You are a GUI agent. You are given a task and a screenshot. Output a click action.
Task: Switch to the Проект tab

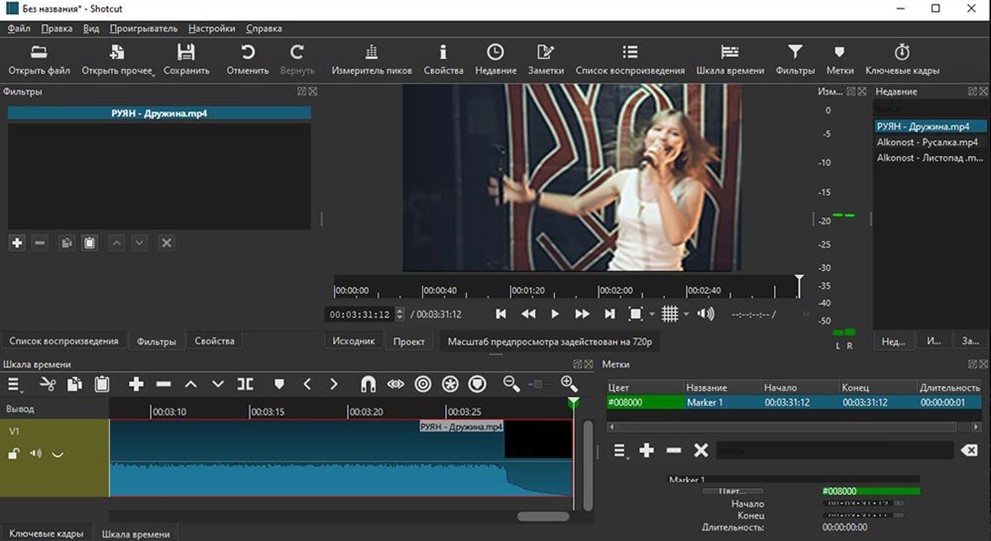(408, 341)
